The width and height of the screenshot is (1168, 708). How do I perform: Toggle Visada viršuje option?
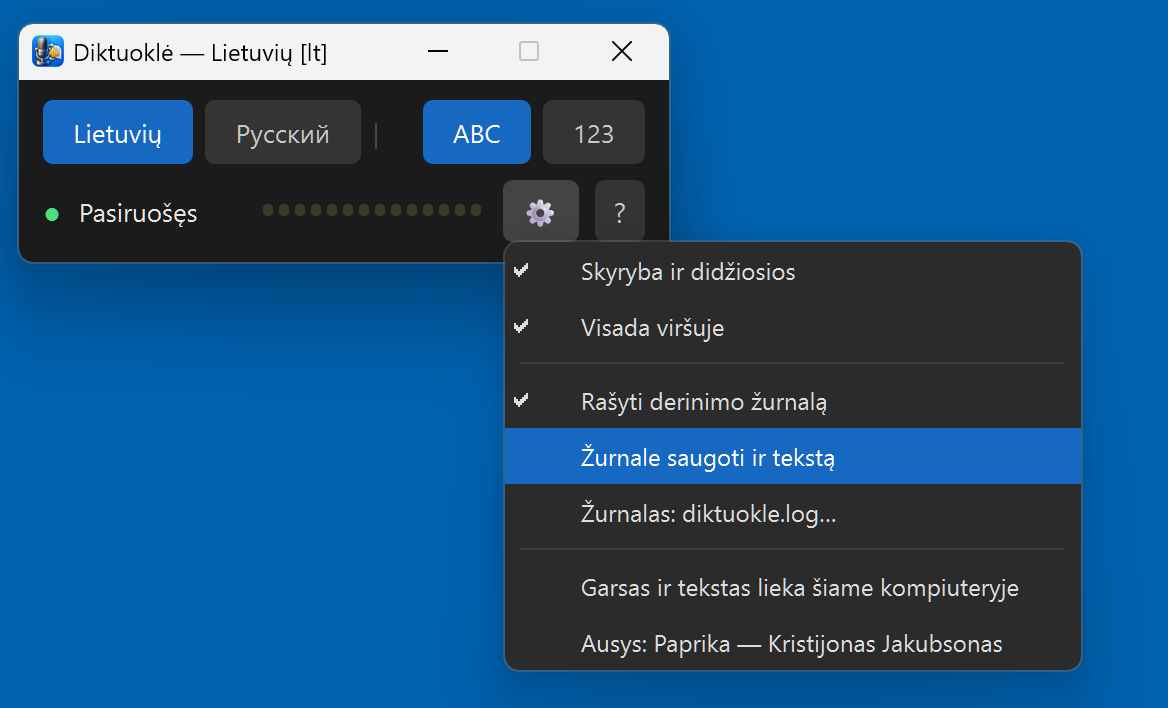pos(793,327)
